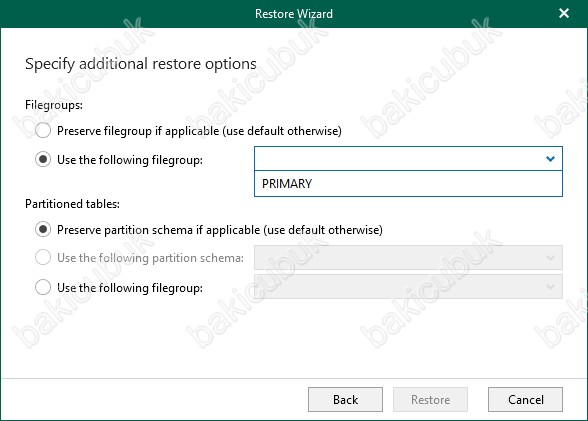Select Use the following filegroup under Filegroups
This screenshot has width=588, height=421.
pos(43,159)
